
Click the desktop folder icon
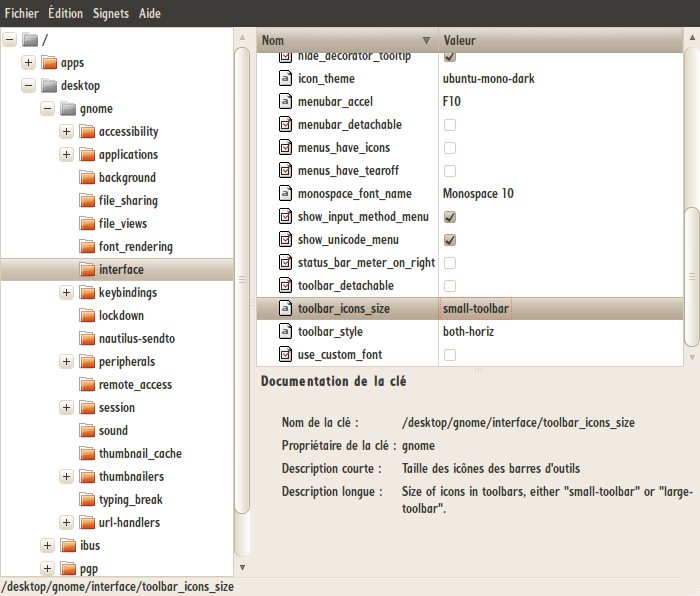point(49,85)
